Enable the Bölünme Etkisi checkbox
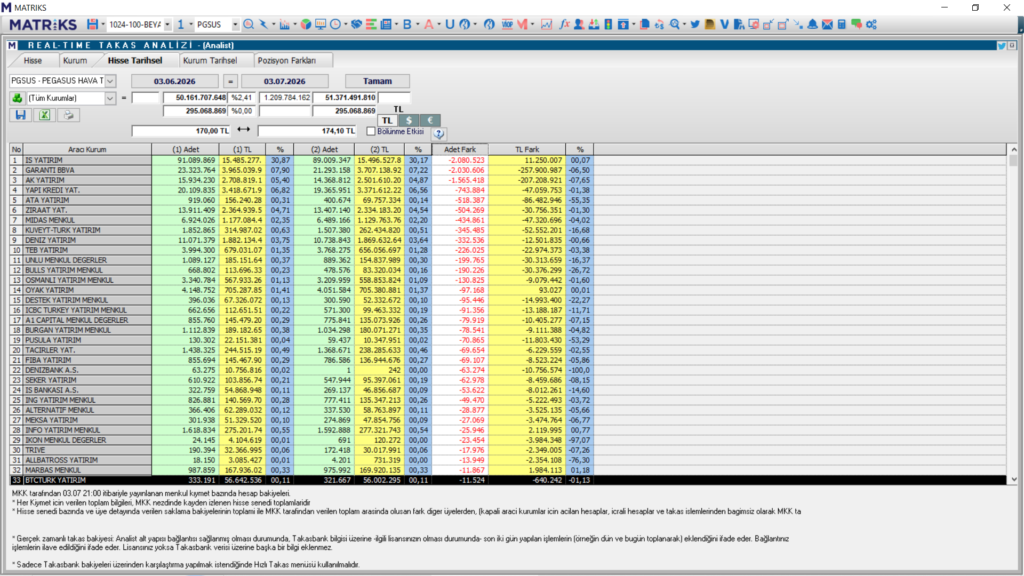 pyautogui.click(x=371, y=131)
